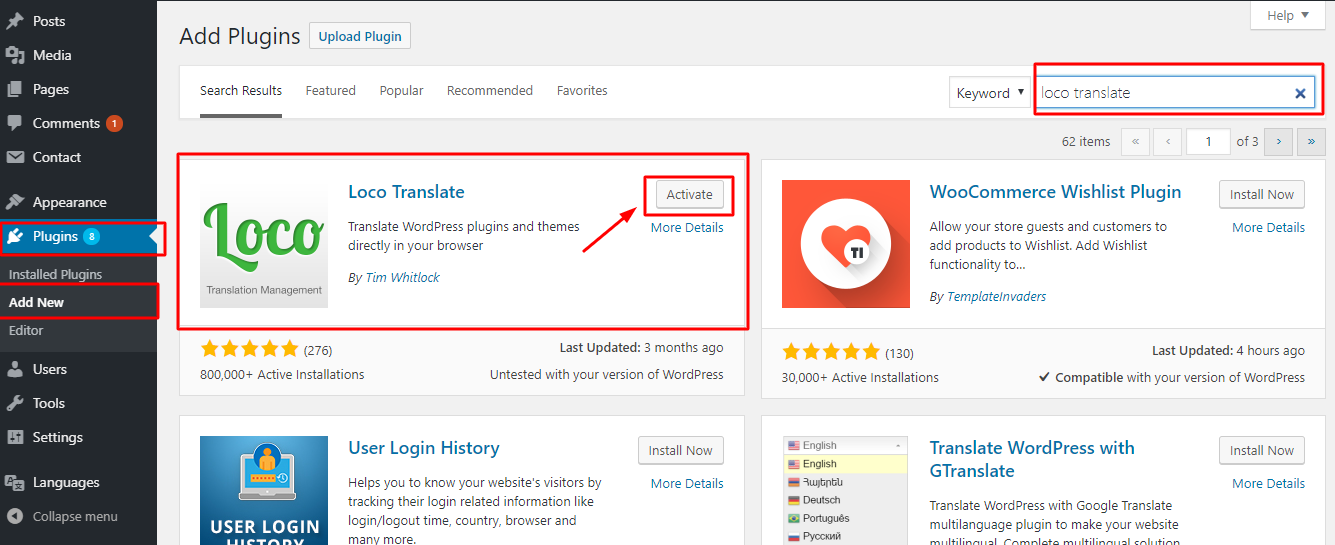Click the Tools wrench icon
The image size is (1335, 545).
point(15,403)
